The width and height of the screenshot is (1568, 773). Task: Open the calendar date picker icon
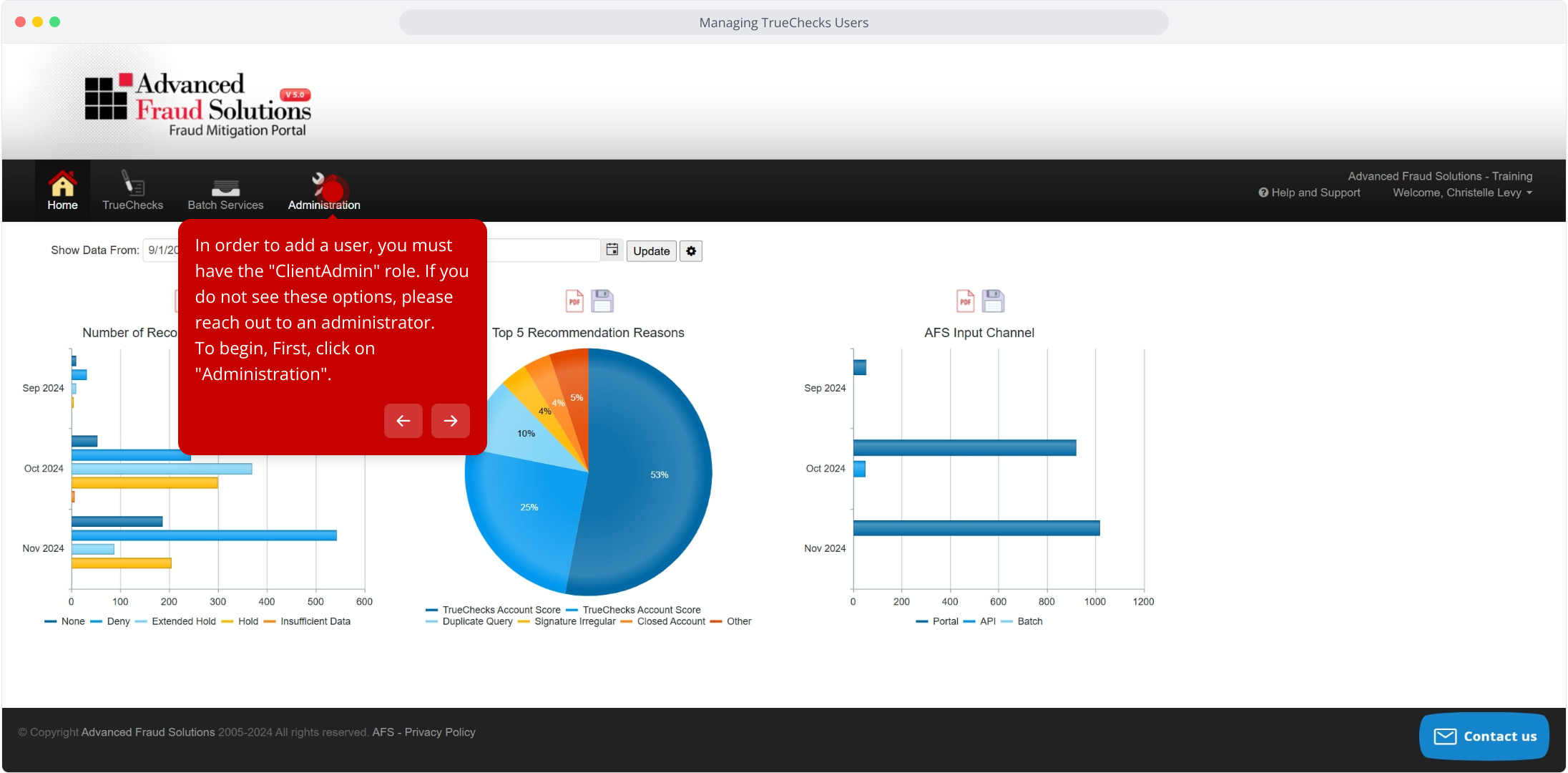612,250
